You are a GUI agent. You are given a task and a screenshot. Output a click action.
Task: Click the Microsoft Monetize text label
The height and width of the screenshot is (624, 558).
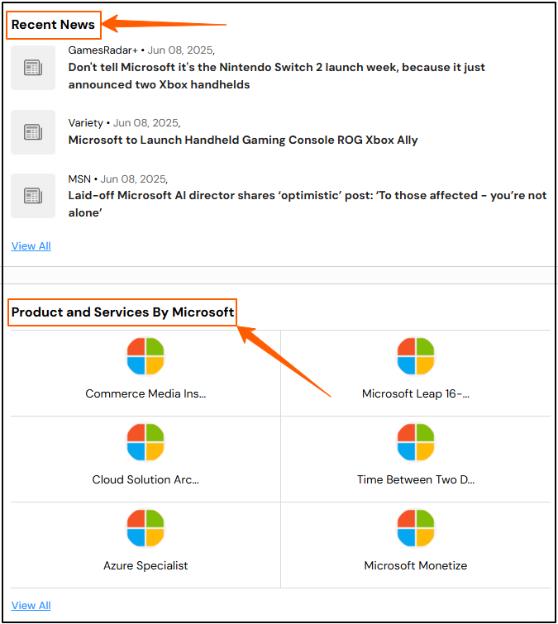pyautogui.click(x=416, y=566)
